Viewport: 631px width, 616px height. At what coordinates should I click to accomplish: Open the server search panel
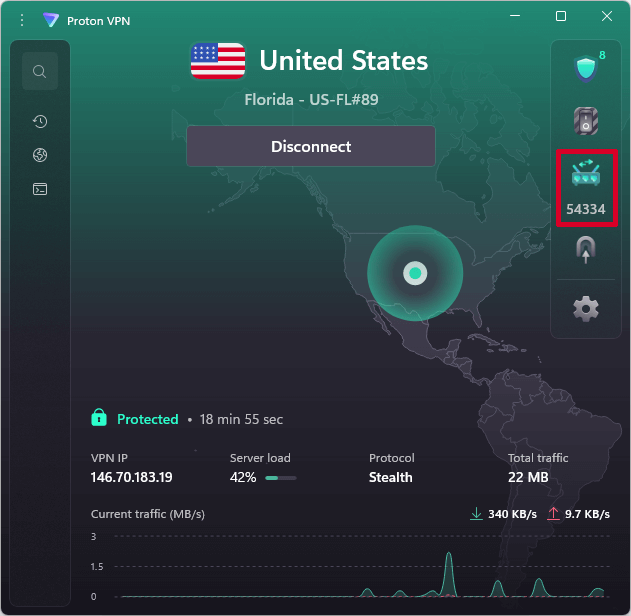[x=40, y=72]
